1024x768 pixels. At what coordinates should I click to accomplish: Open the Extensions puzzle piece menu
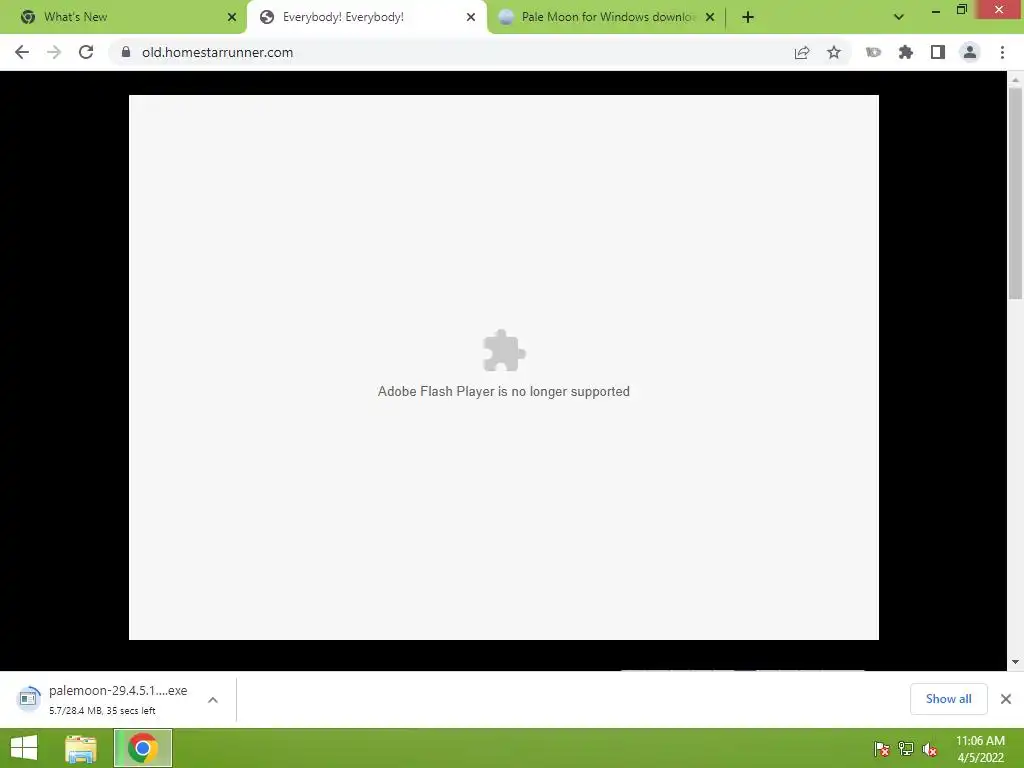pos(906,52)
